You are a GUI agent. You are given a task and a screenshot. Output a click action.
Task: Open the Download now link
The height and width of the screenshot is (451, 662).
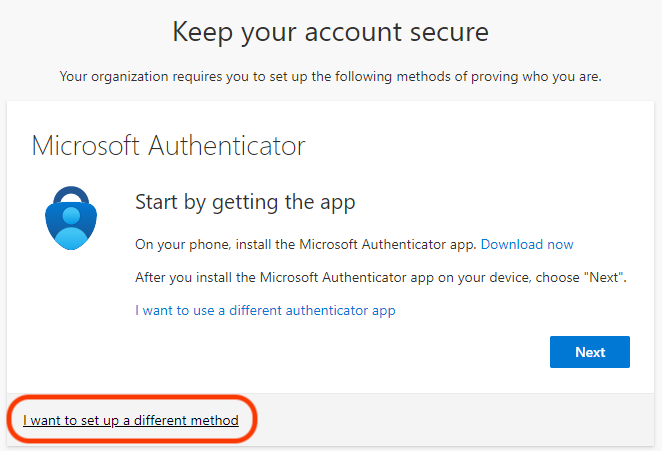[527, 244]
